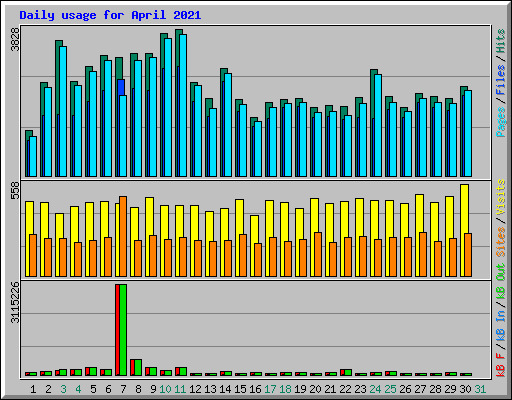Screen dimensions: 512x400
Task: Click day label 29 on the axis
Action: pos(450,389)
